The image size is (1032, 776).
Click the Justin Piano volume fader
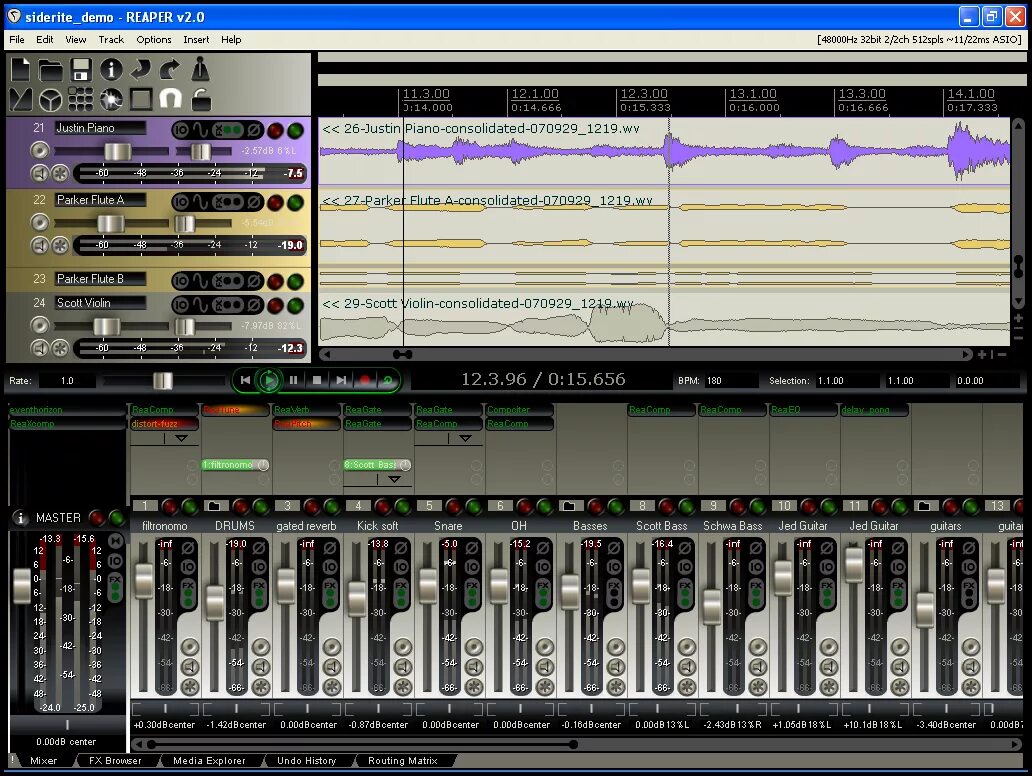(x=117, y=151)
